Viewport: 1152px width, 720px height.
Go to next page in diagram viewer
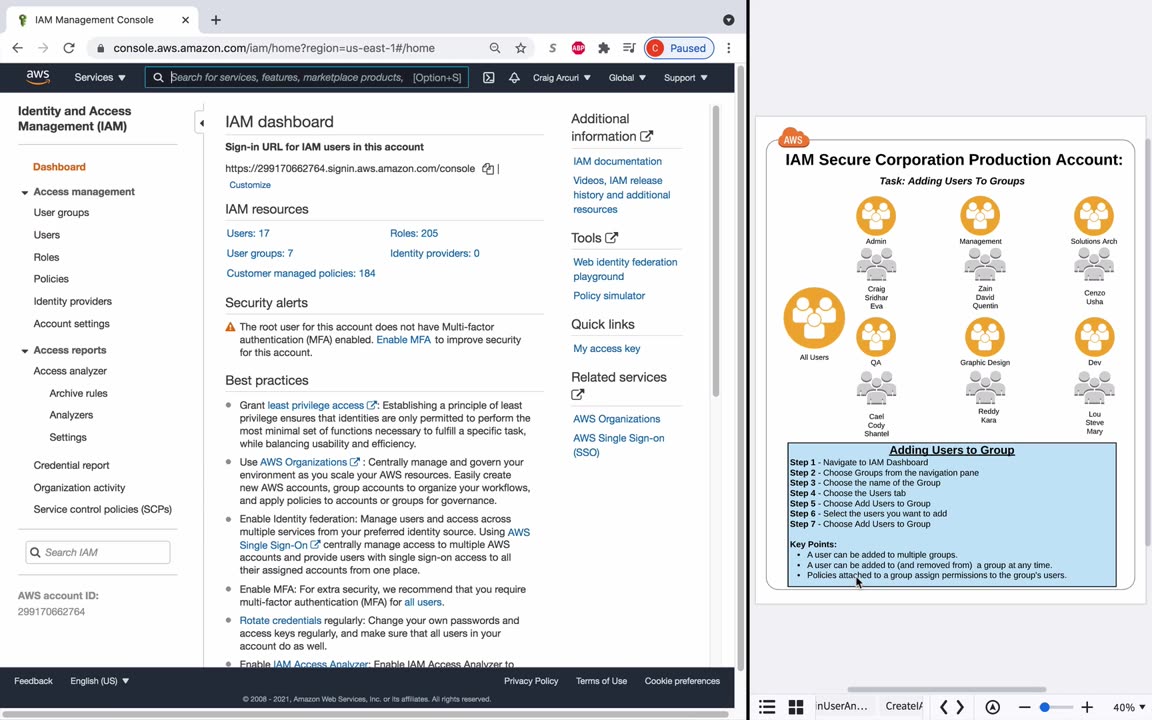click(960, 707)
